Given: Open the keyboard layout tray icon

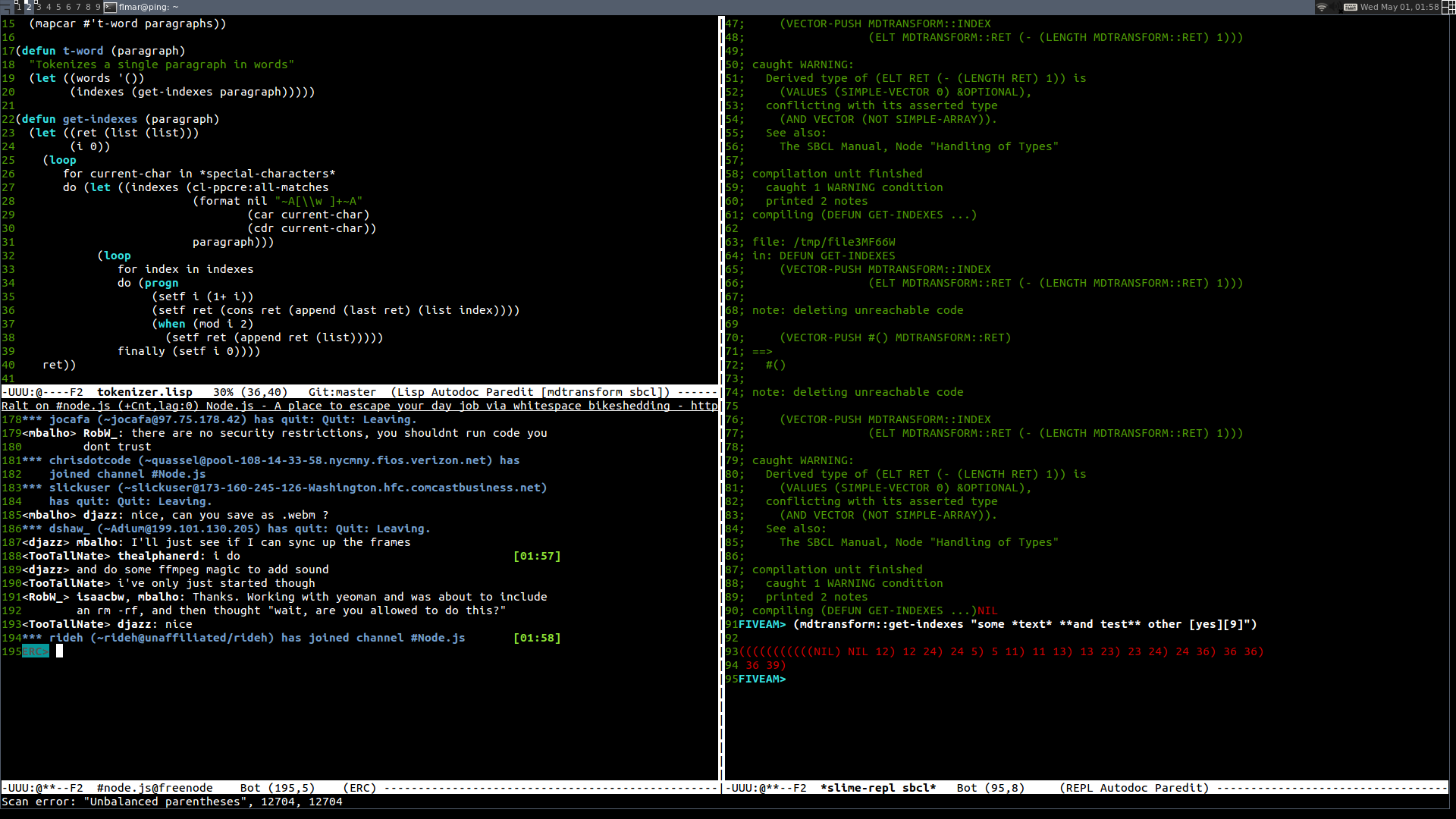Looking at the screenshot, I should [1351, 7].
